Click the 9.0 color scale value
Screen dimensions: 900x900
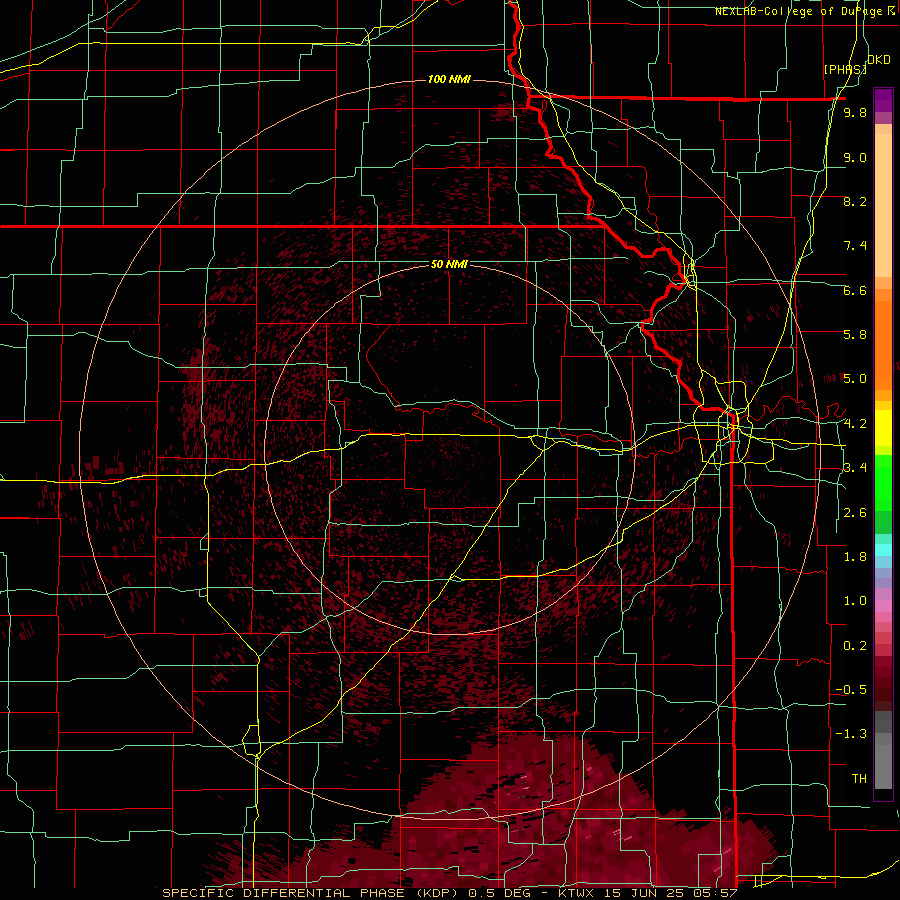(x=855, y=157)
